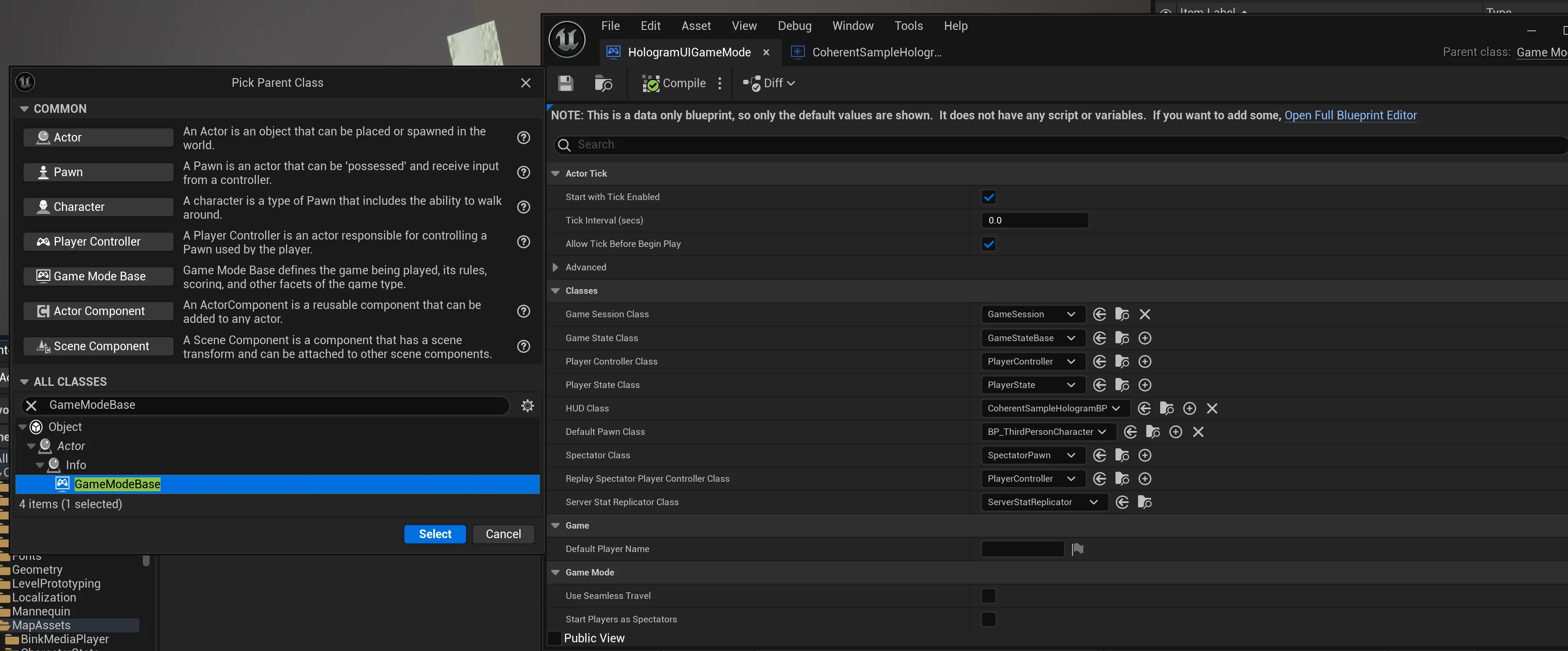Expand the Advanced section under Actor Tick
This screenshot has height=651, width=1568.
pos(555,267)
